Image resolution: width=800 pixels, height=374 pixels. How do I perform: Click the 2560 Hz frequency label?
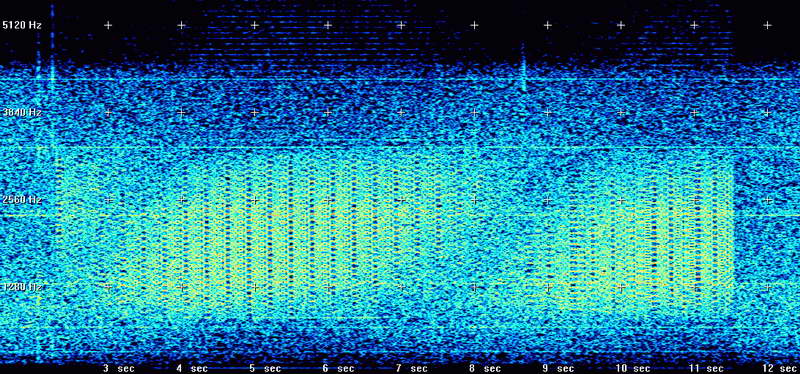(22, 200)
